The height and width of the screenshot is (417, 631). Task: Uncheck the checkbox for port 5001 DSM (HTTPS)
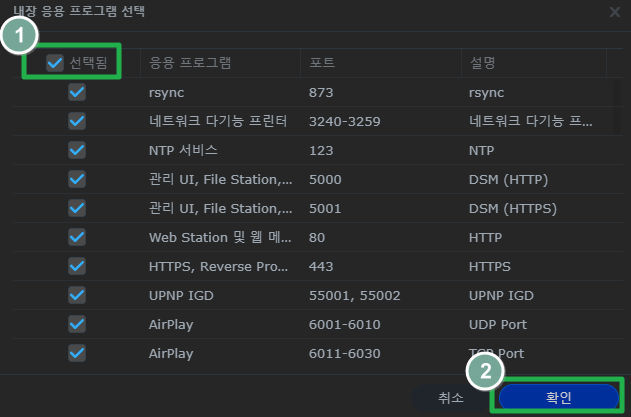[77, 208]
